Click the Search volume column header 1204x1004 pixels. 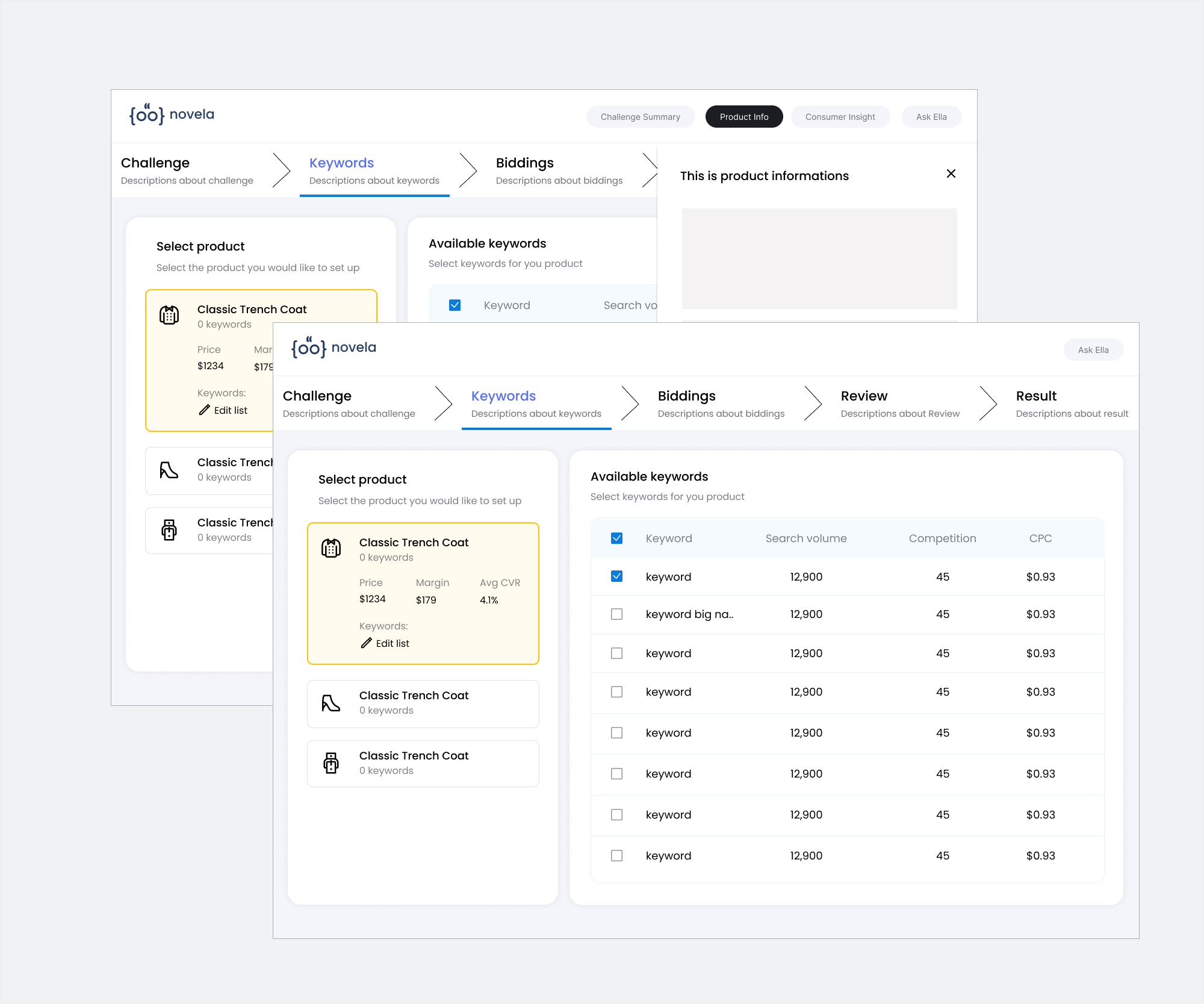tap(806, 538)
